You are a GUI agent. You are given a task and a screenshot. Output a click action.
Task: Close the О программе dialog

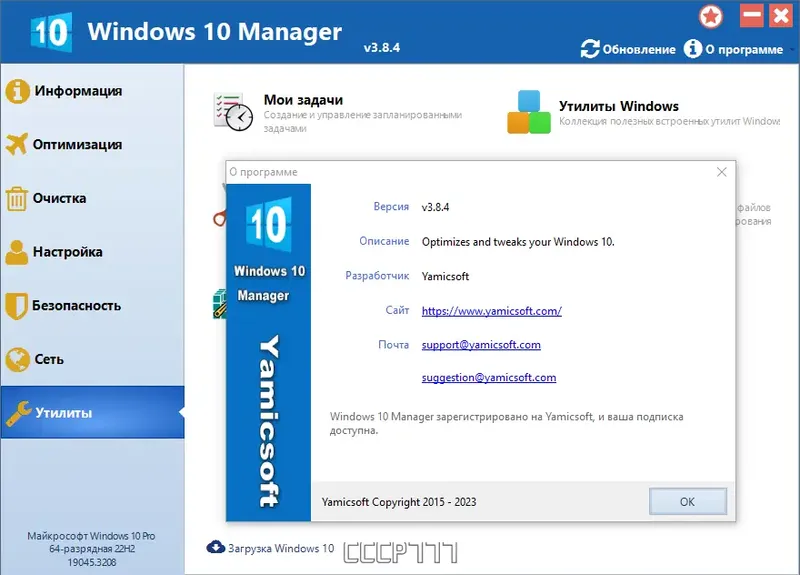[721, 172]
